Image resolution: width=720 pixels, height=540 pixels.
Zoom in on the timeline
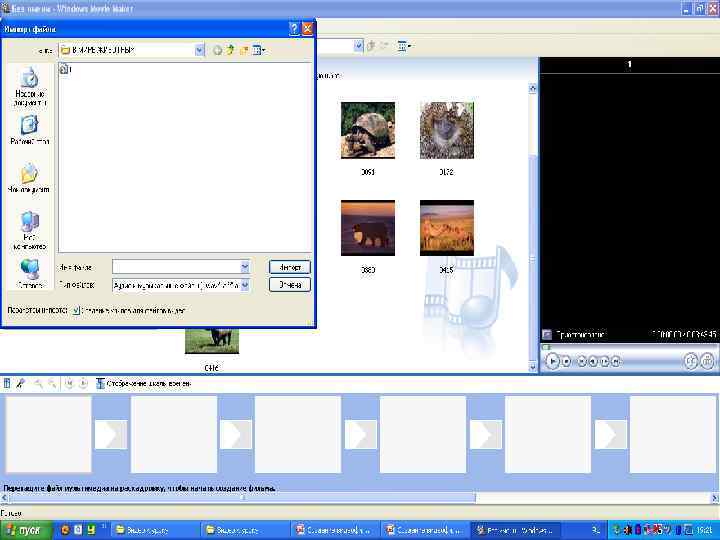(39, 383)
